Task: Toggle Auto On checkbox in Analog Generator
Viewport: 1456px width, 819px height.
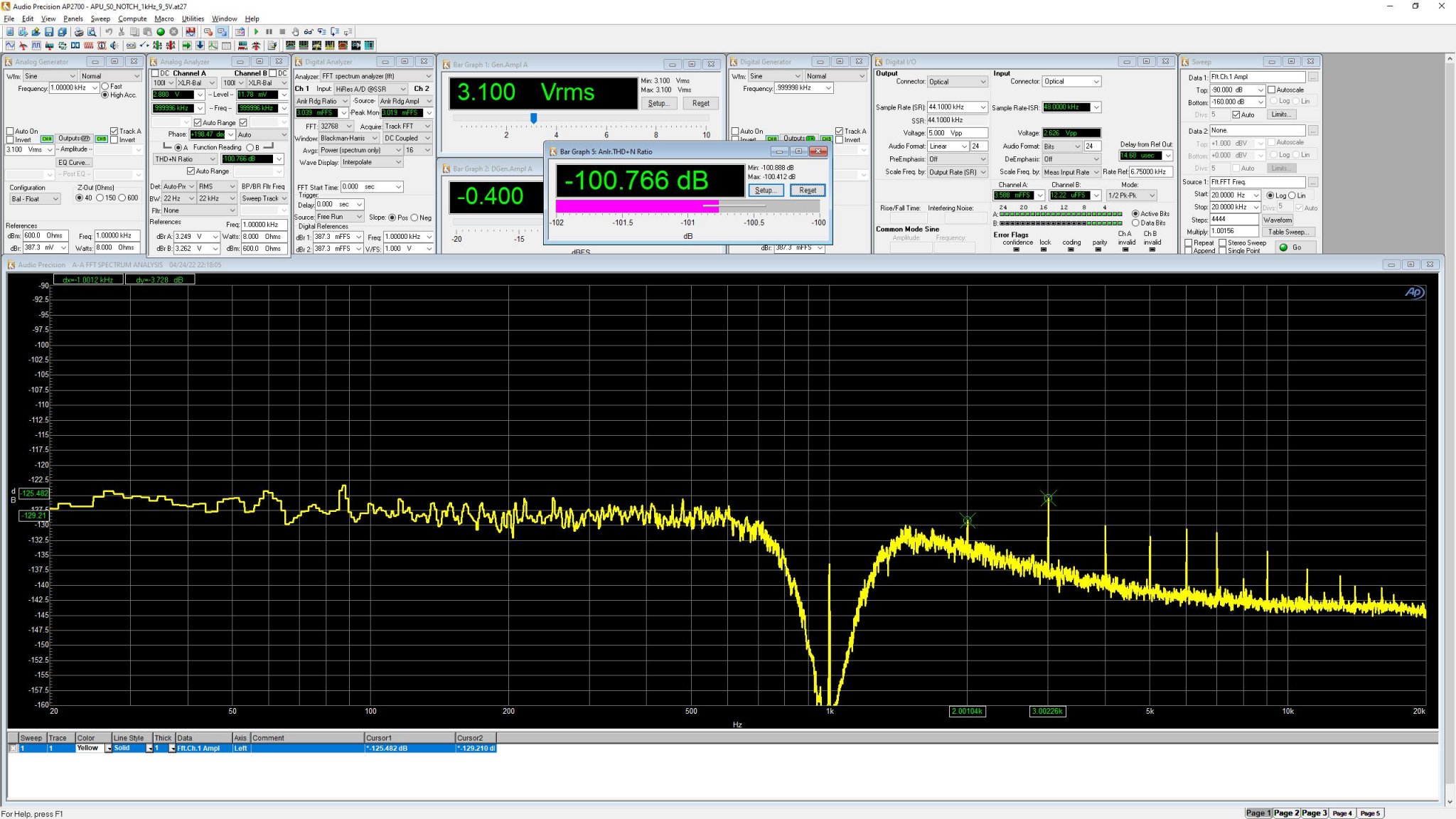Action: (10, 131)
